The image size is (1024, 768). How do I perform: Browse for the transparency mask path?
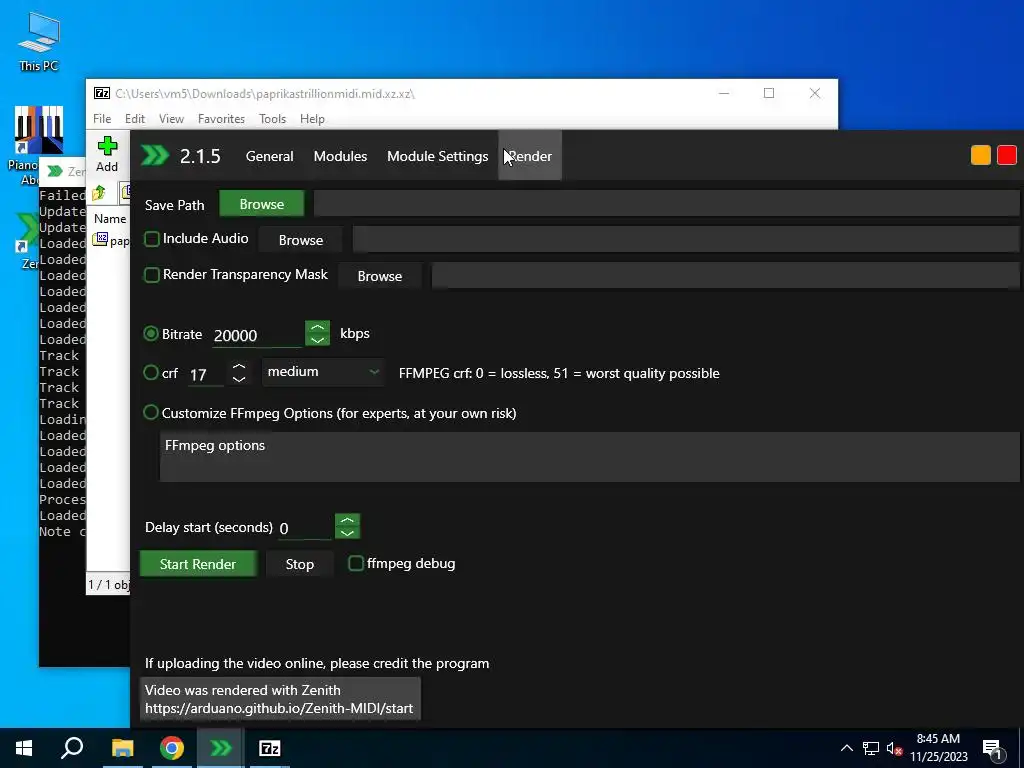[379, 276]
